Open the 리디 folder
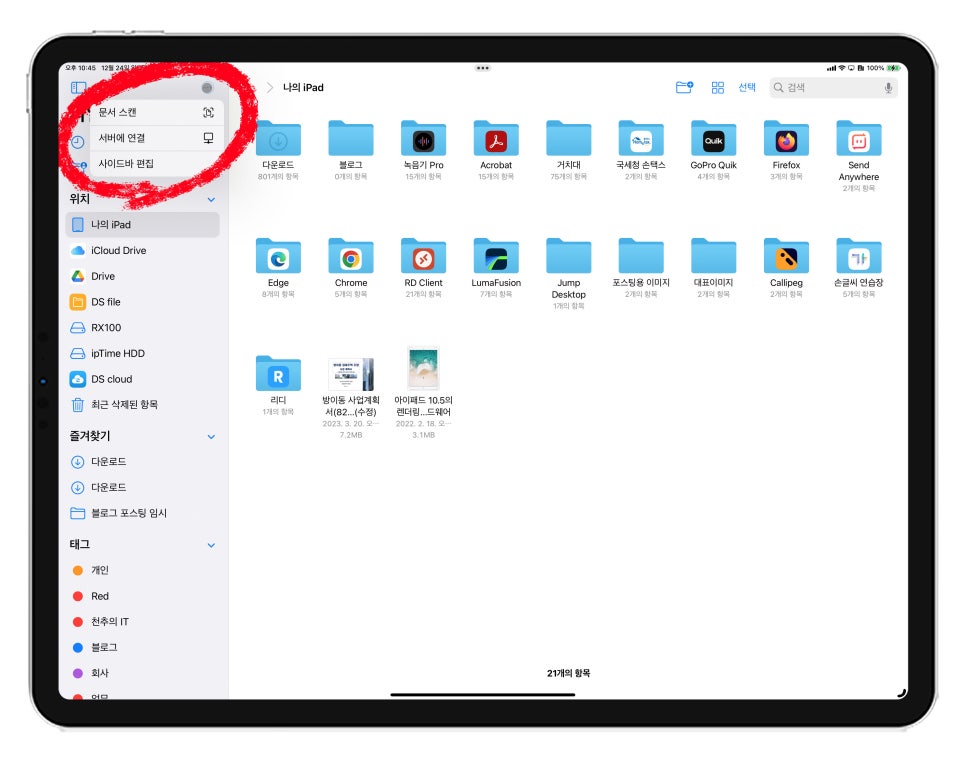 pyautogui.click(x=278, y=374)
